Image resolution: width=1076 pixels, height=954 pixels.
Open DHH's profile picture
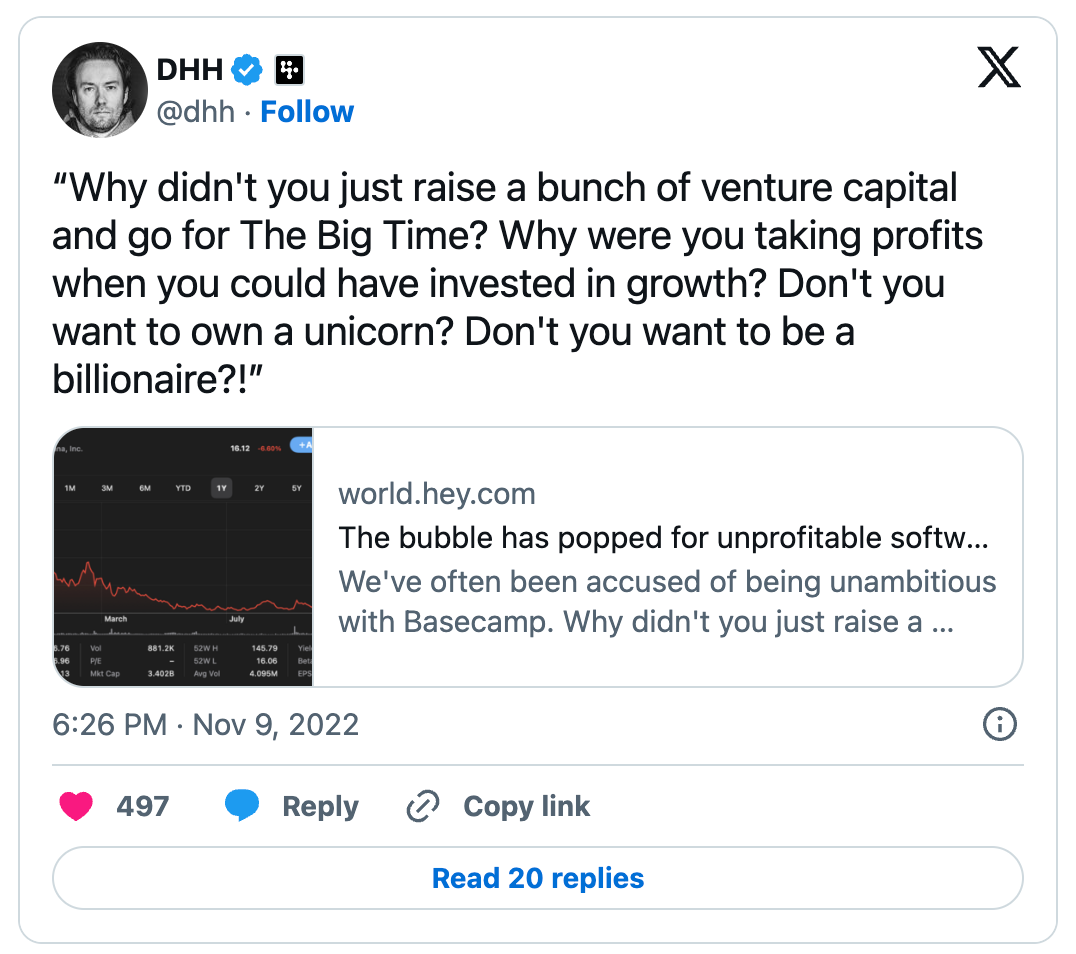[x=100, y=90]
